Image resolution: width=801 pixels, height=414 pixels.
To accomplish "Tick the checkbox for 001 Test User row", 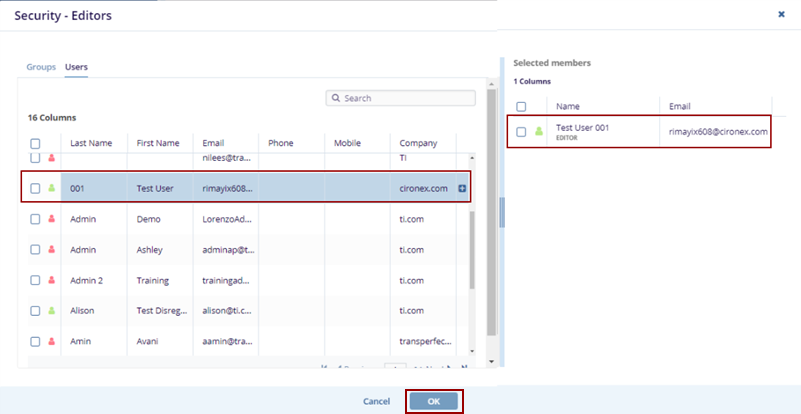I will [x=35, y=188].
